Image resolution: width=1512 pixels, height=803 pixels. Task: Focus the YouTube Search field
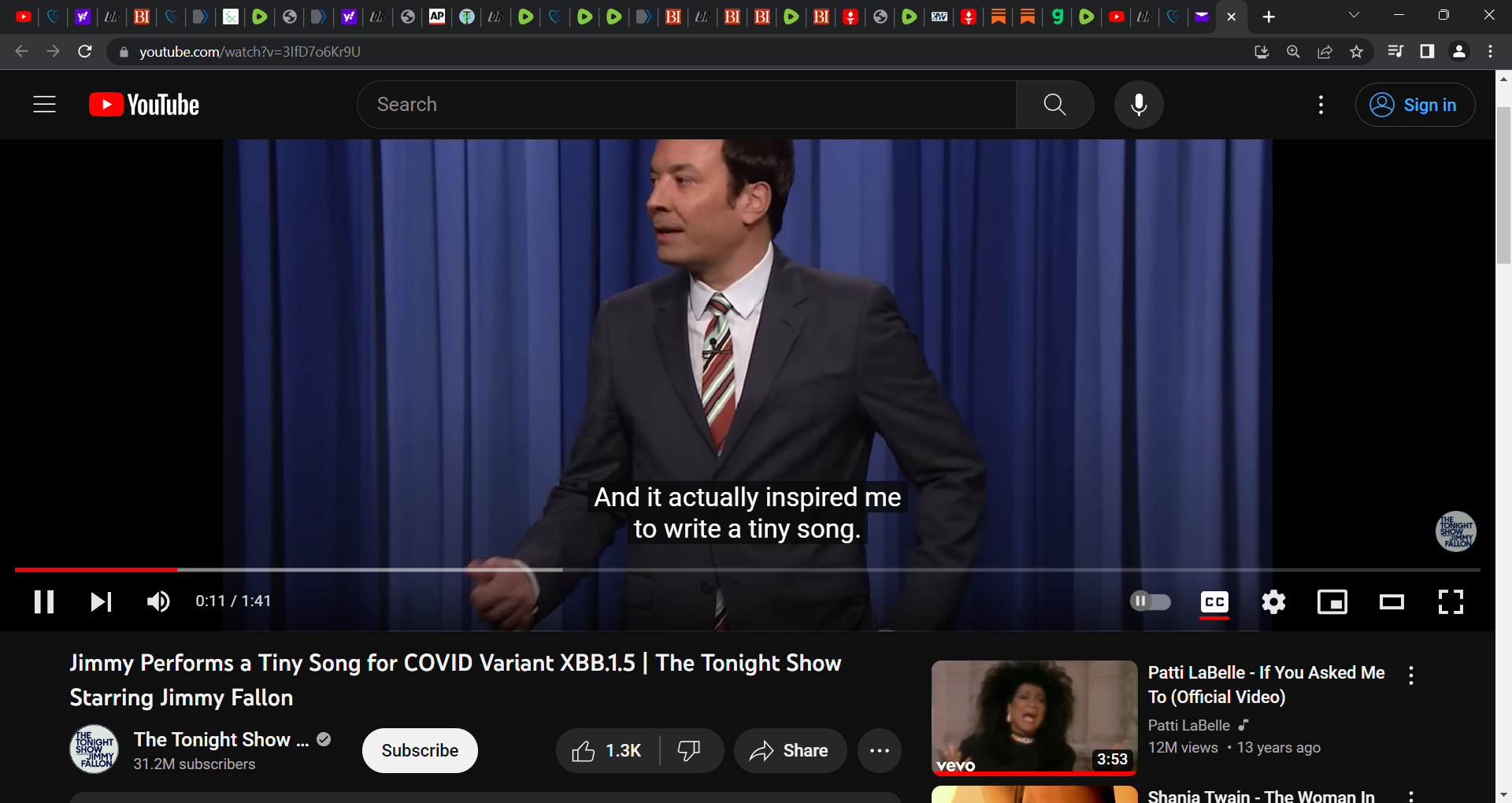click(686, 105)
